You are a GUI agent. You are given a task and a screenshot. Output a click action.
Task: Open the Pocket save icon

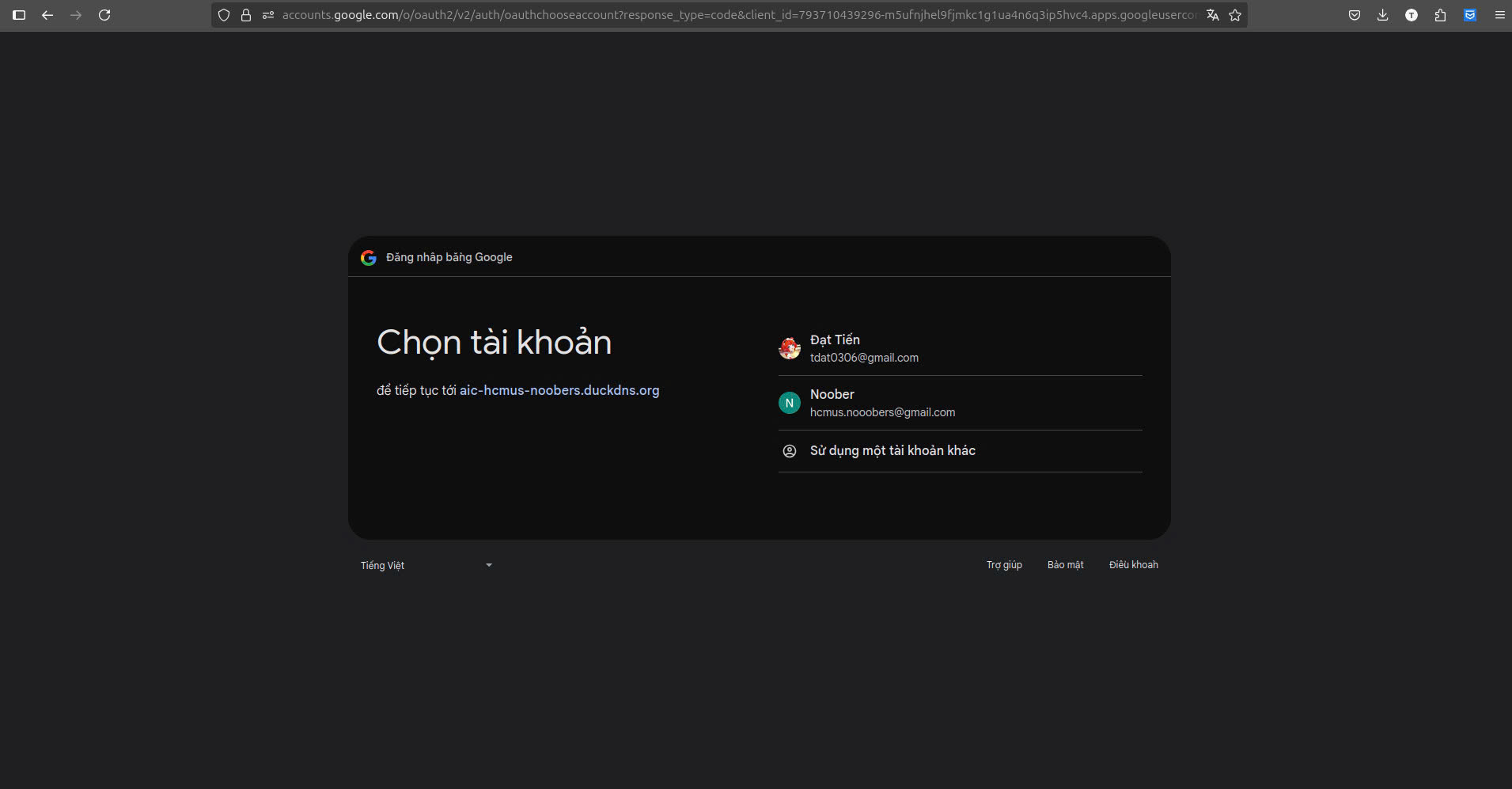tap(1355, 15)
